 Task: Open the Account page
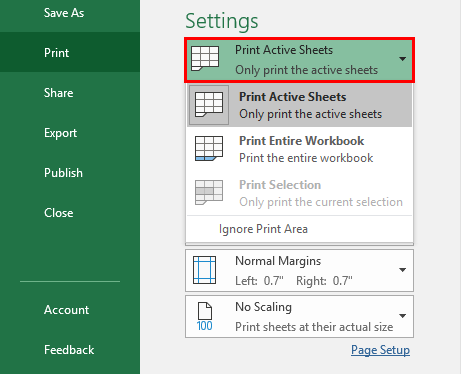click(66, 310)
